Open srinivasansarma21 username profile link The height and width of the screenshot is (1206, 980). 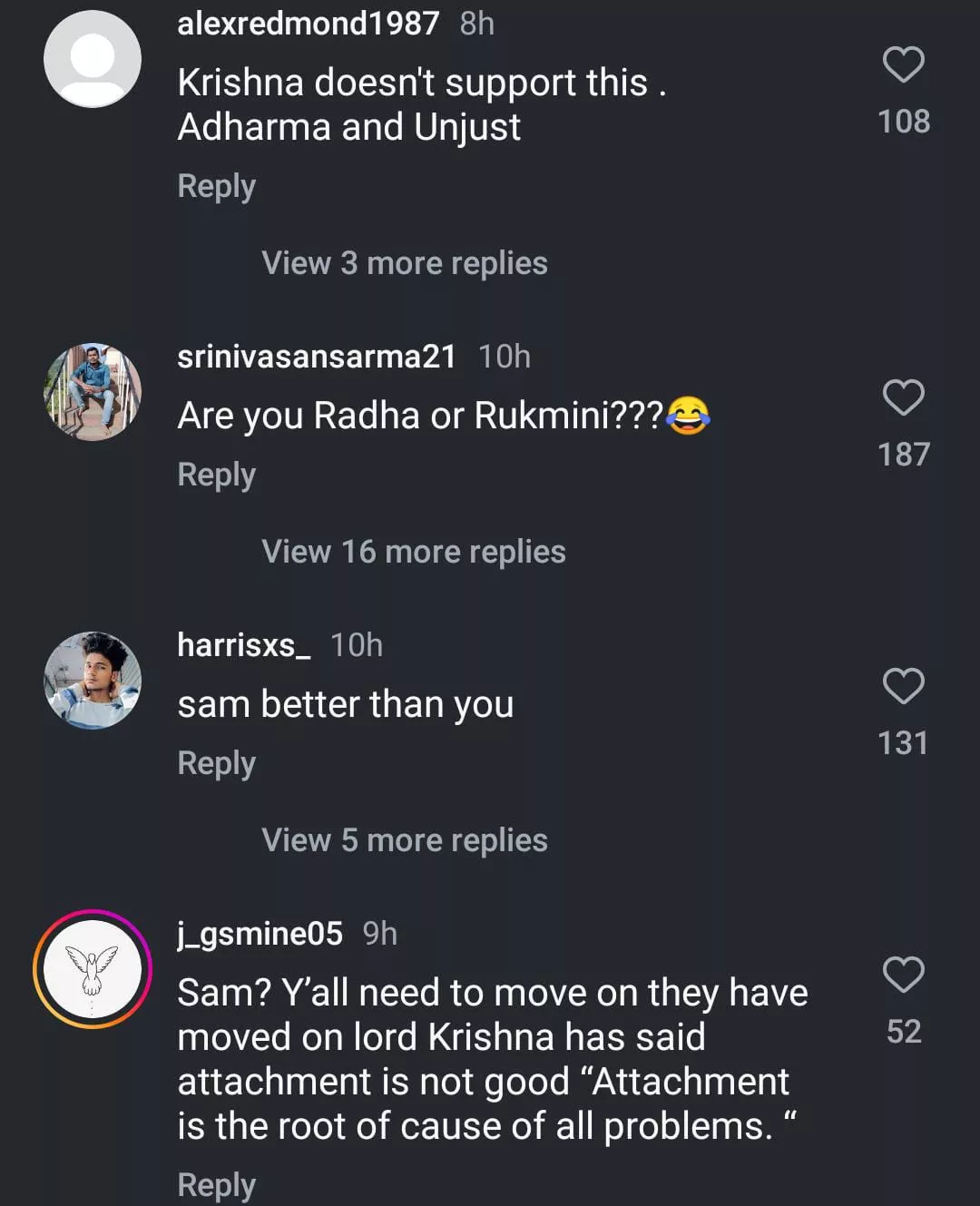tap(316, 357)
